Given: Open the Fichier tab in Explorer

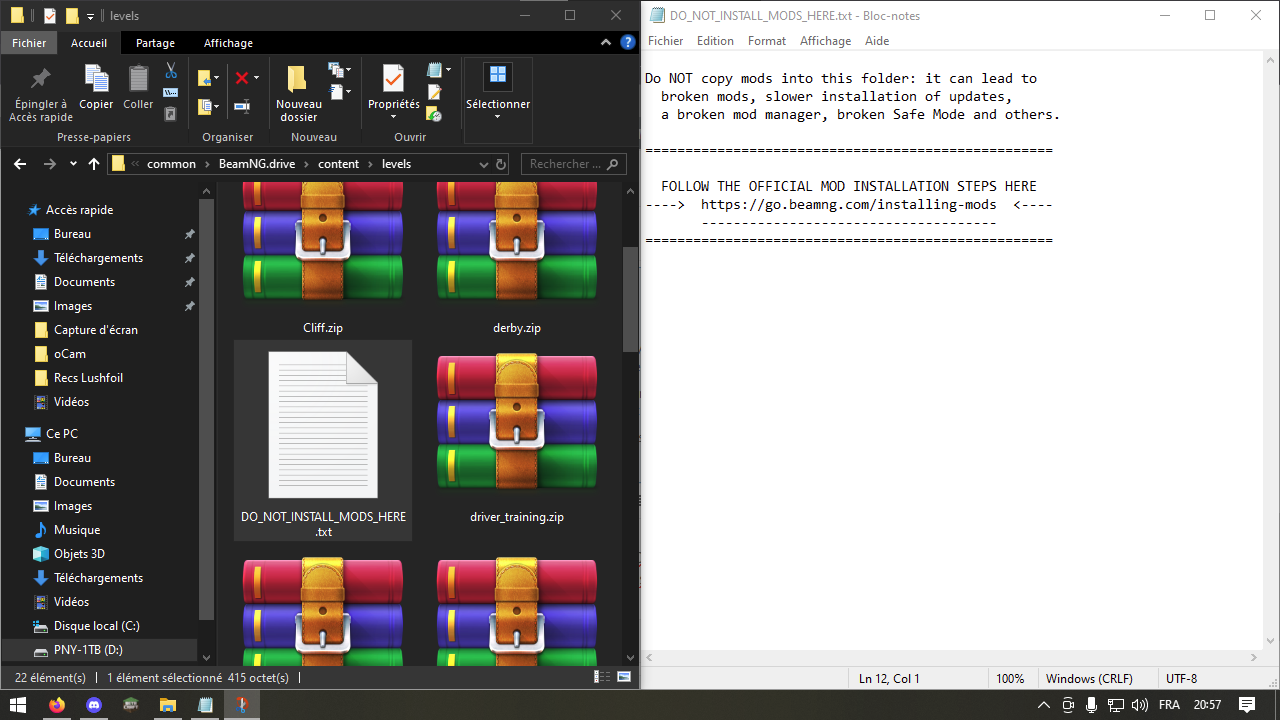Looking at the screenshot, I should point(30,43).
